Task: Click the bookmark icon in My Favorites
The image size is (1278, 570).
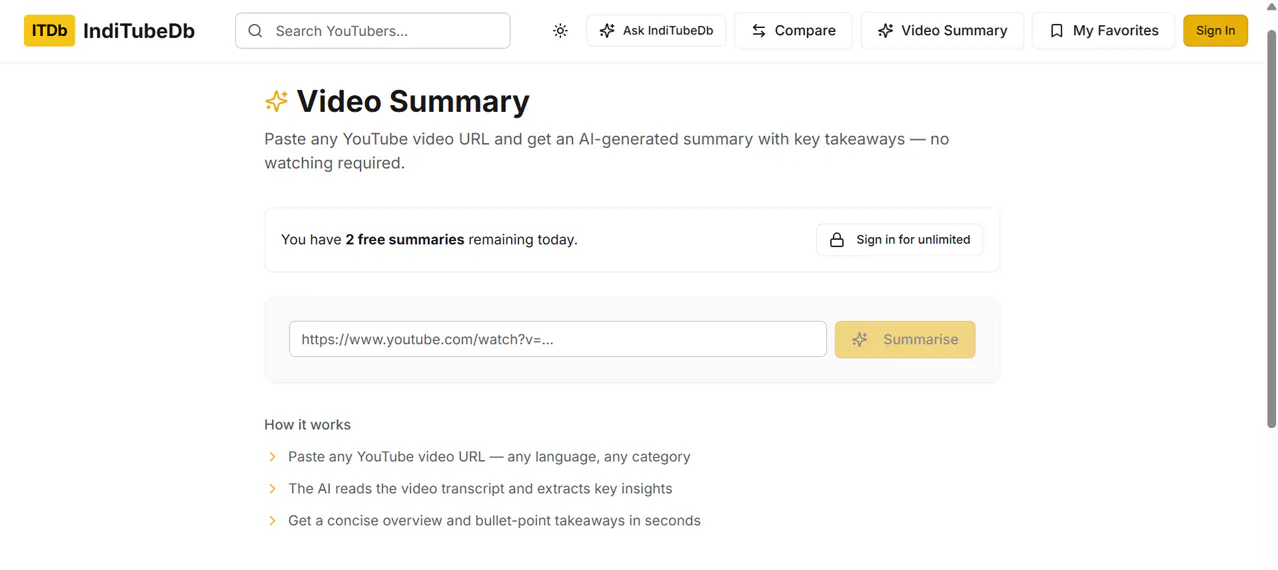Action: tap(1056, 31)
